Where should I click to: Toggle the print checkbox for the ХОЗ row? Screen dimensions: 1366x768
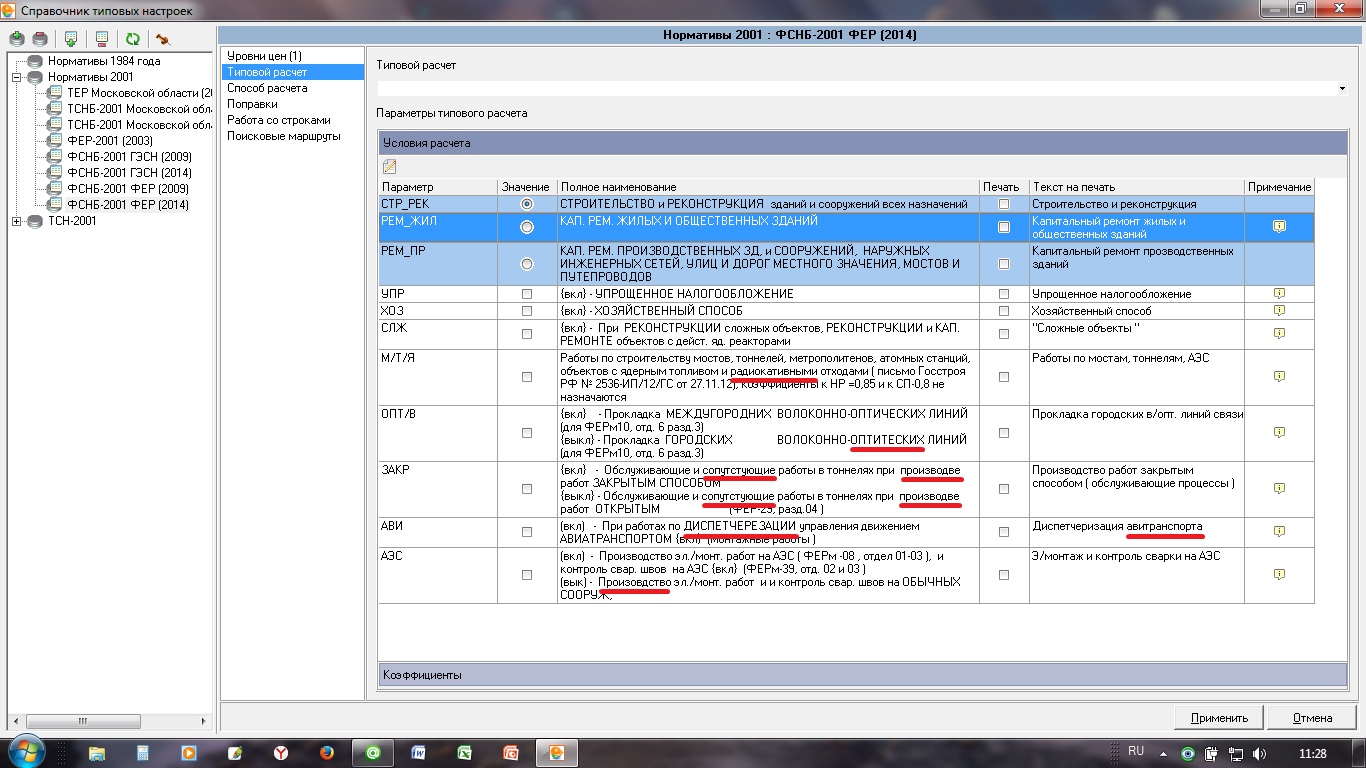tap(1004, 311)
